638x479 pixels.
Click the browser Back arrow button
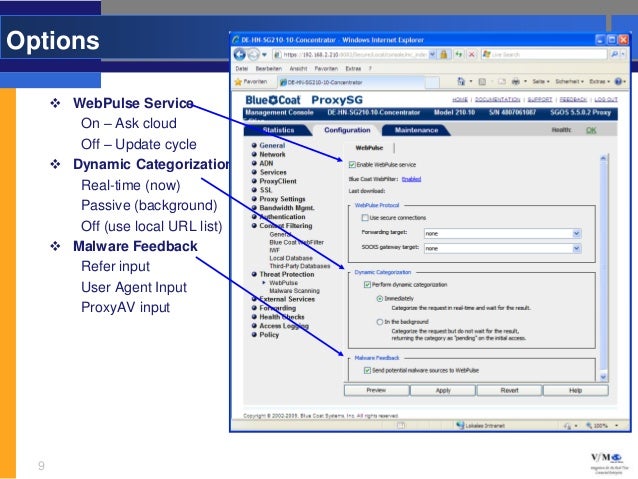[240, 54]
